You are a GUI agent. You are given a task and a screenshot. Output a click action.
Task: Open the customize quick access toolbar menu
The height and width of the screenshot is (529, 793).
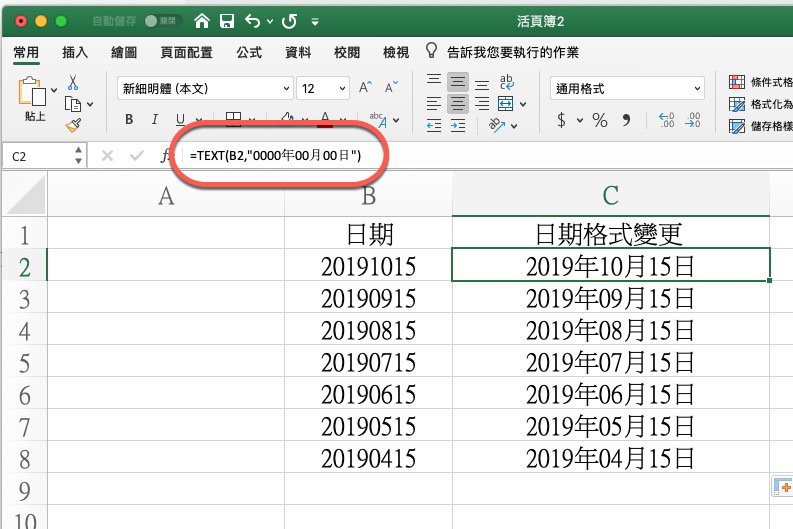tap(315, 22)
